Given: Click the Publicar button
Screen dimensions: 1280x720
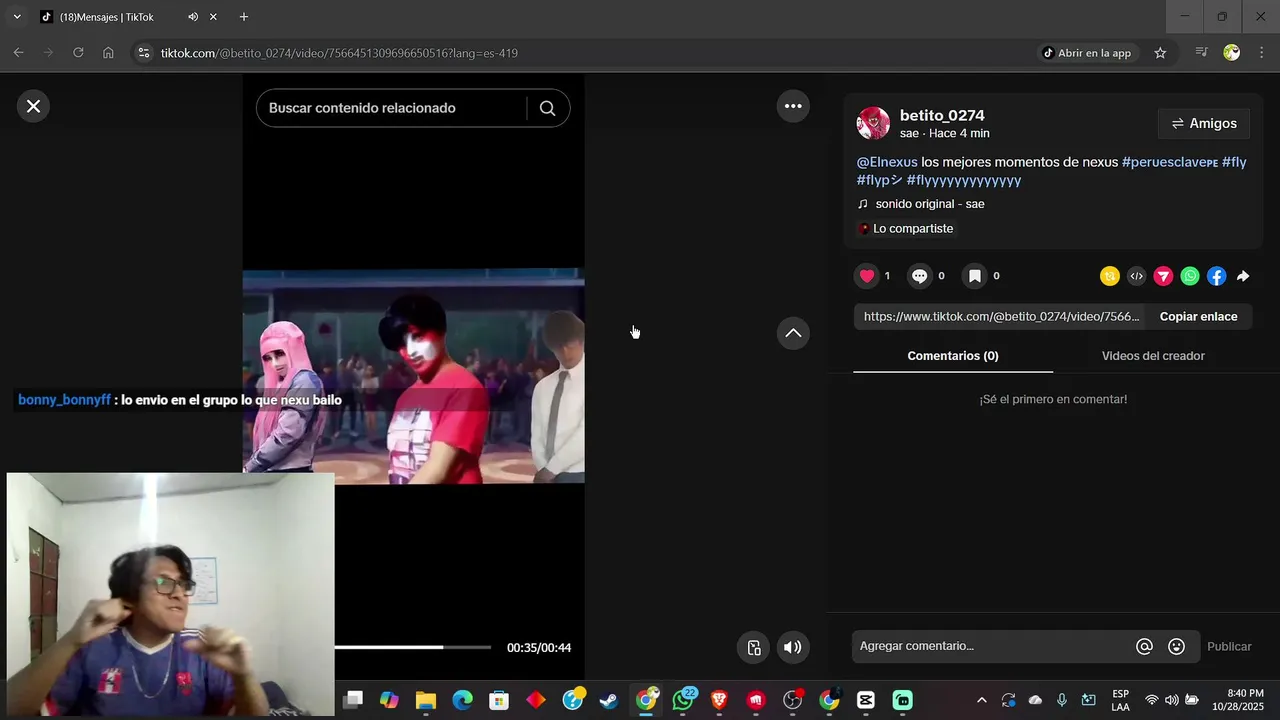Looking at the screenshot, I should pos(1229,647).
